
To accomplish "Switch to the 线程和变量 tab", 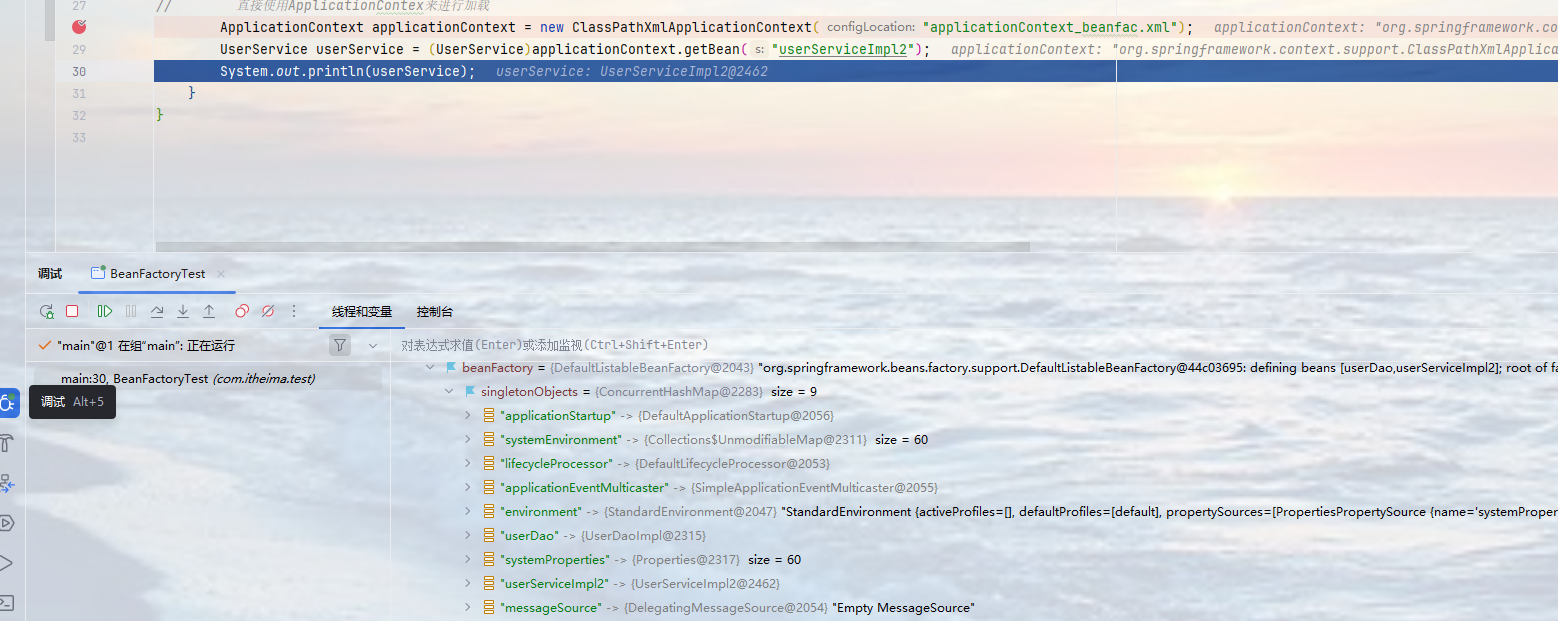I will point(362,312).
